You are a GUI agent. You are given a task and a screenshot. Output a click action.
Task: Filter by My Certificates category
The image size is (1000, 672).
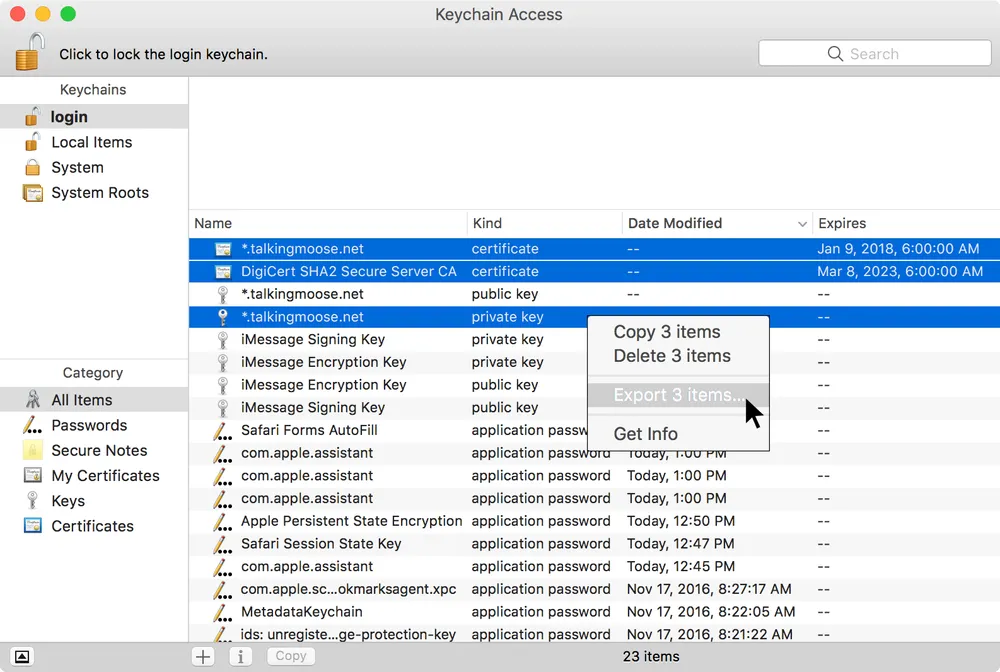click(x=94, y=476)
